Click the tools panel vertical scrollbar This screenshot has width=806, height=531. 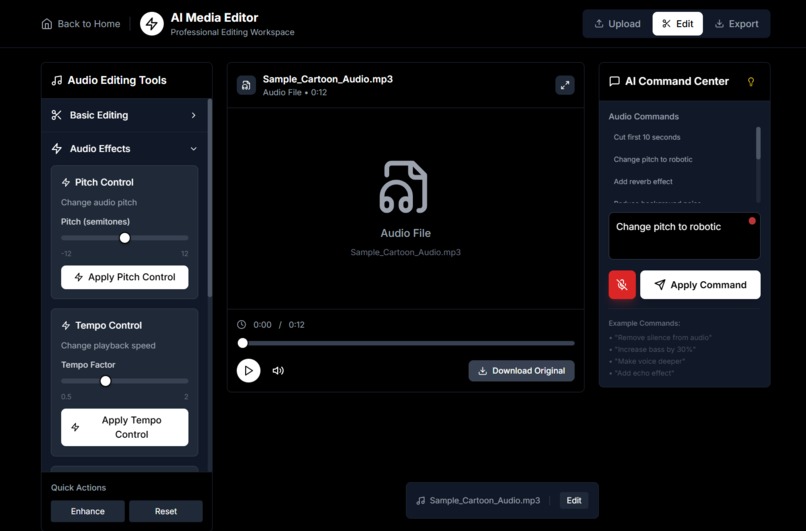click(210, 198)
